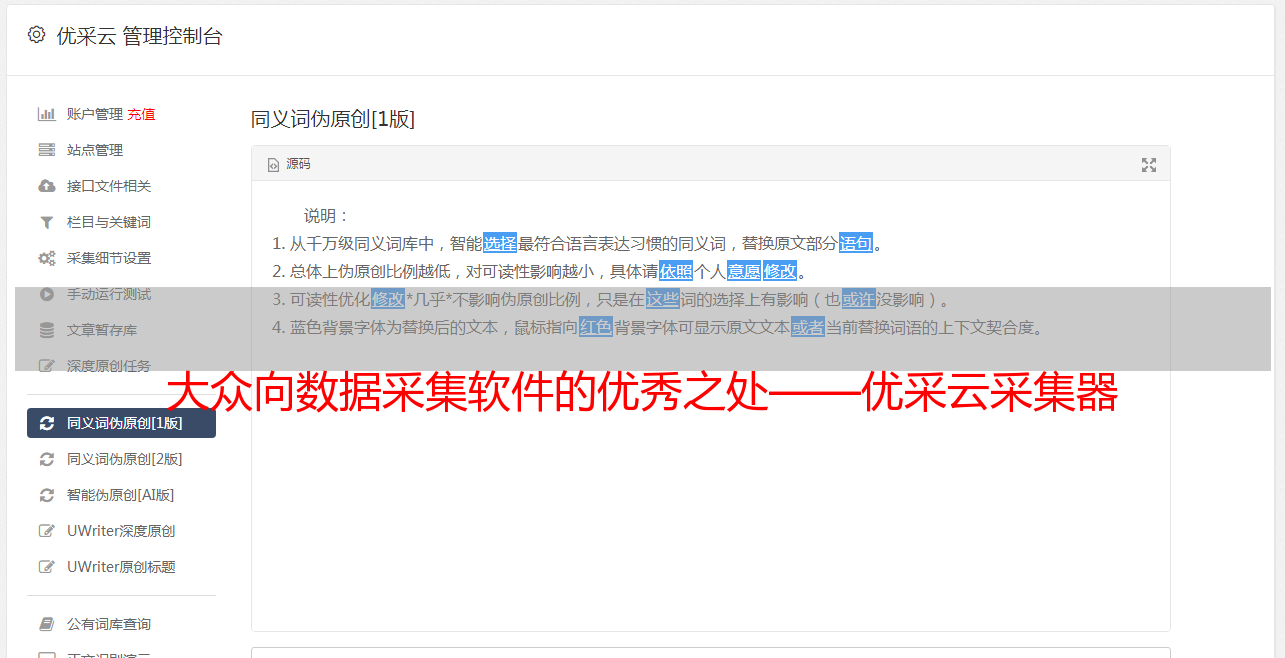Click the highlighted word 选择 in the text

pos(500,243)
